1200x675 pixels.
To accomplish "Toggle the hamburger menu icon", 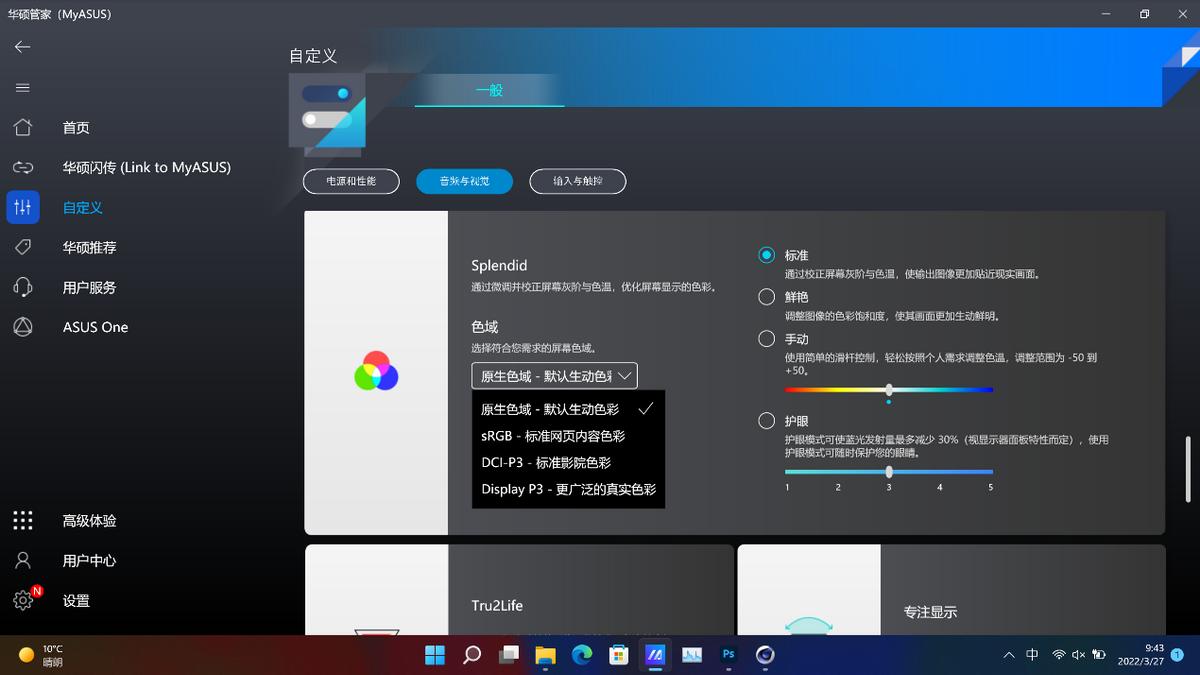I will click(22, 88).
